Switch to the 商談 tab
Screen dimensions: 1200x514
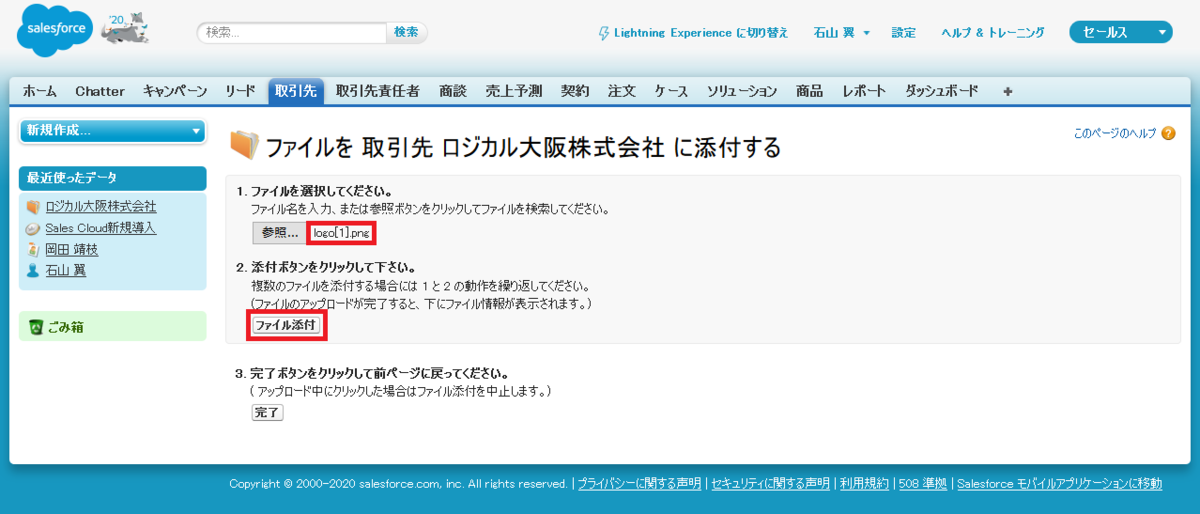pyautogui.click(x=453, y=91)
